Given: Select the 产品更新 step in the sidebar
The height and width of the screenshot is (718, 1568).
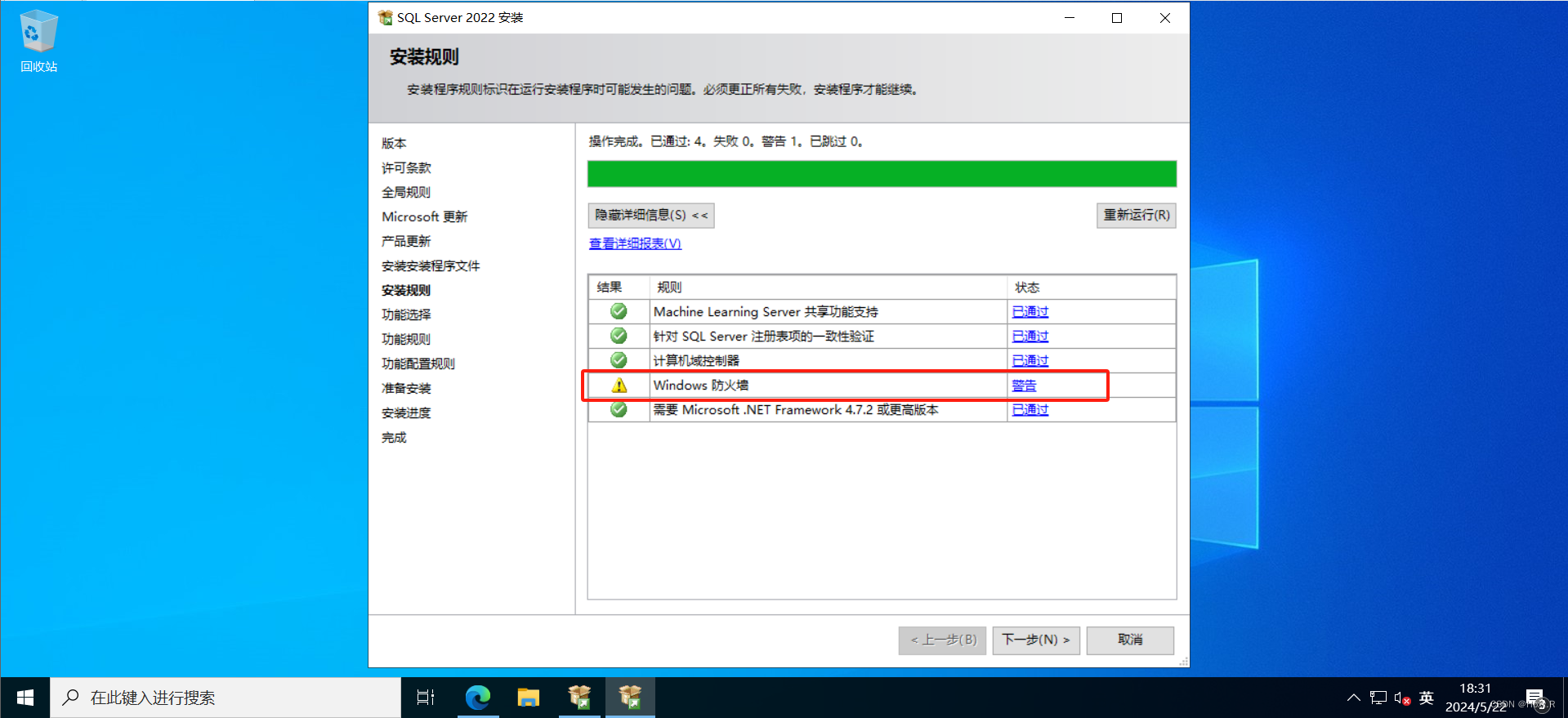Looking at the screenshot, I should point(406,241).
